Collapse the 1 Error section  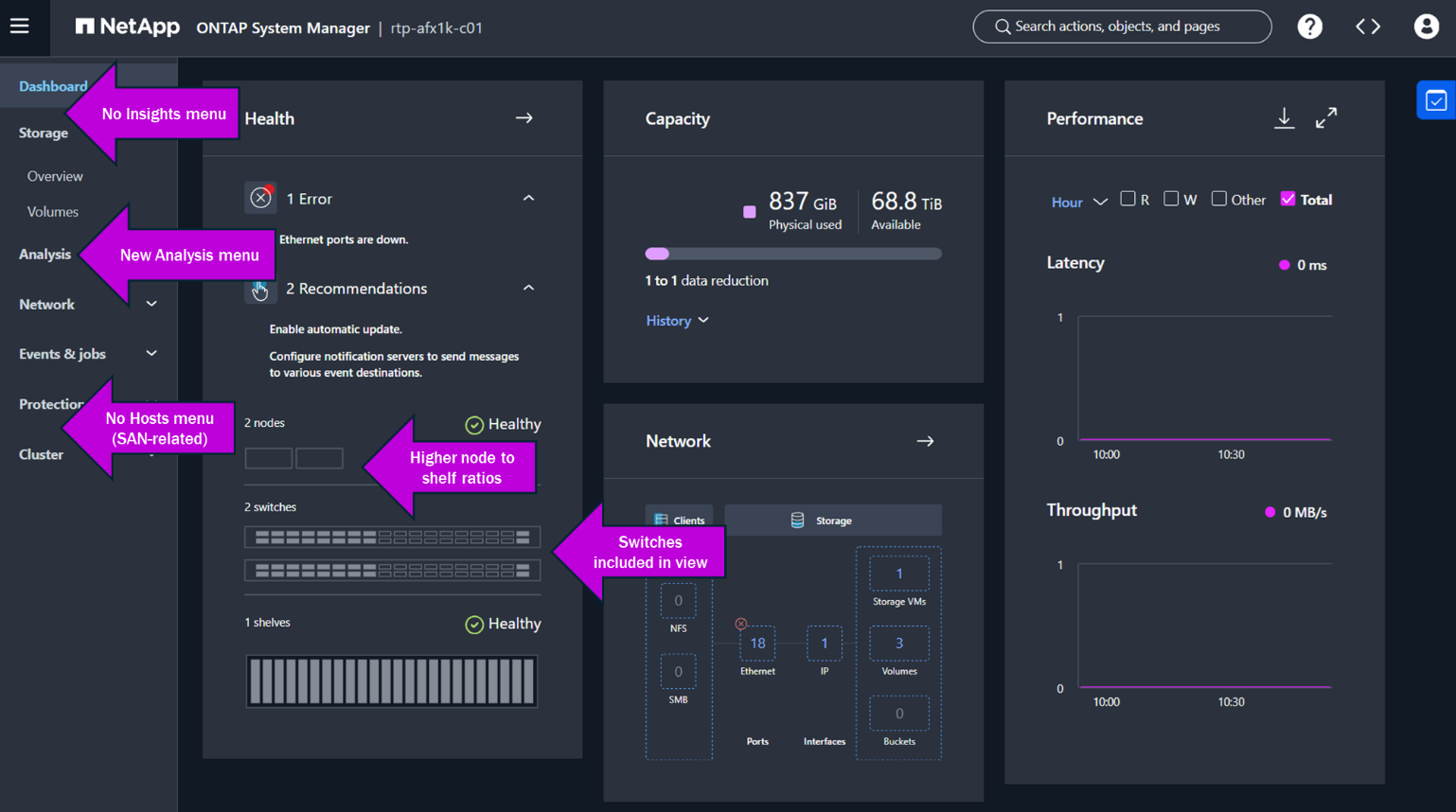(x=528, y=198)
